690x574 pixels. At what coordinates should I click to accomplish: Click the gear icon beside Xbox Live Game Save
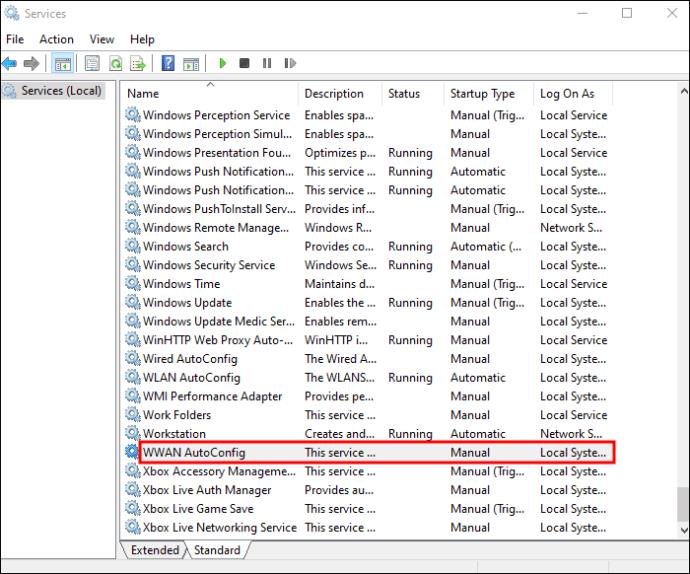click(132, 508)
